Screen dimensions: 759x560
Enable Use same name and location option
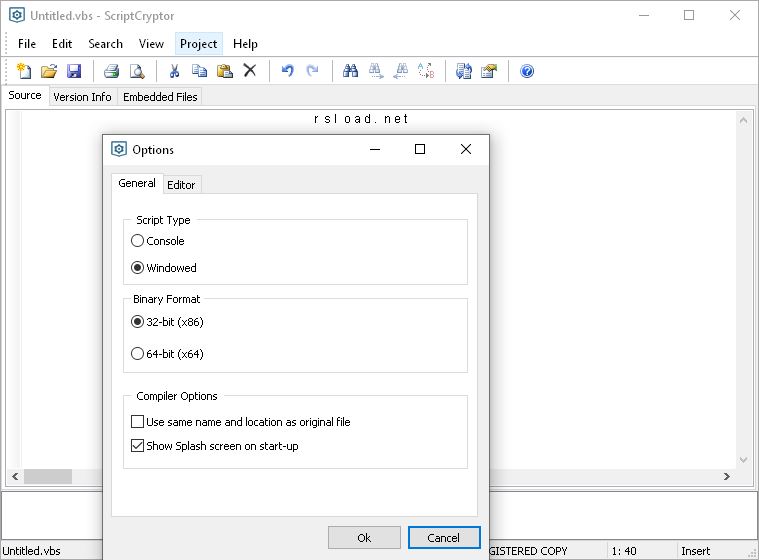tap(138, 422)
